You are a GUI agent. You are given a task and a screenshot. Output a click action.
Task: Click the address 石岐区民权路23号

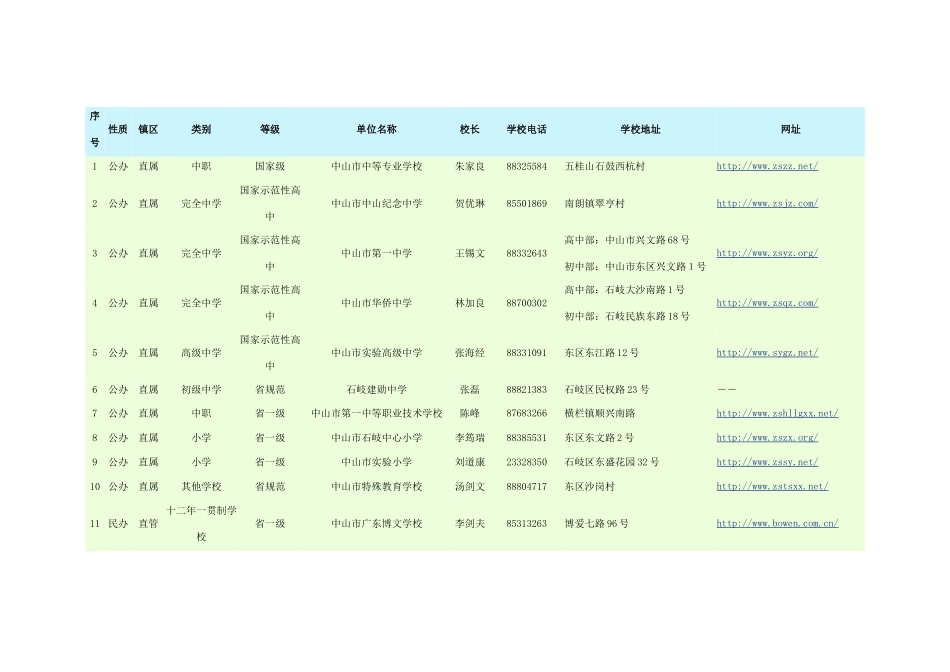point(606,390)
